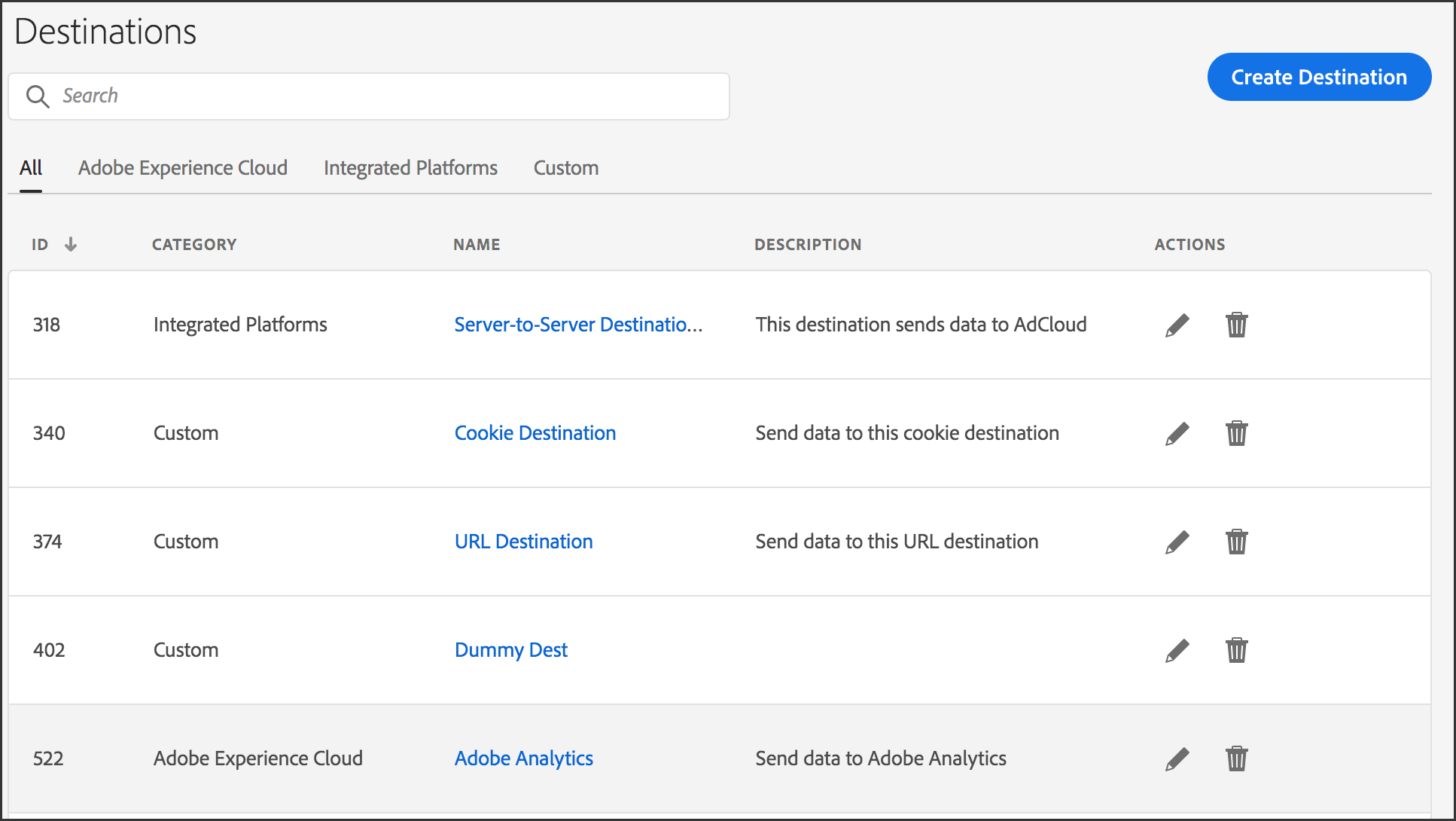The height and width of the screenshot is (821, 1456).
Task: Open the Server-to-Server Destination link
Action: pos(578,325)
